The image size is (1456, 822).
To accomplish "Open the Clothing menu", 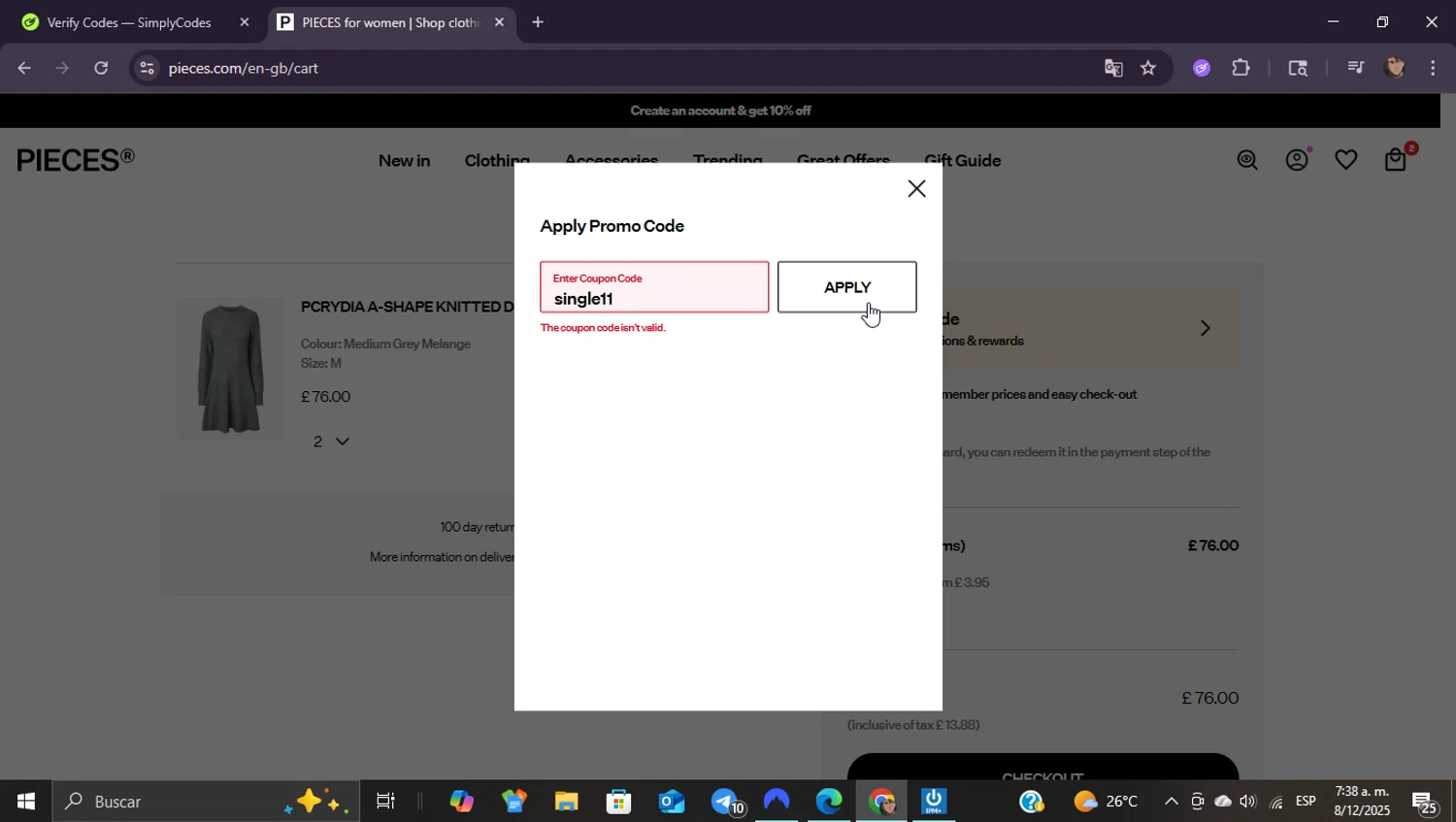I will (496, 160).
